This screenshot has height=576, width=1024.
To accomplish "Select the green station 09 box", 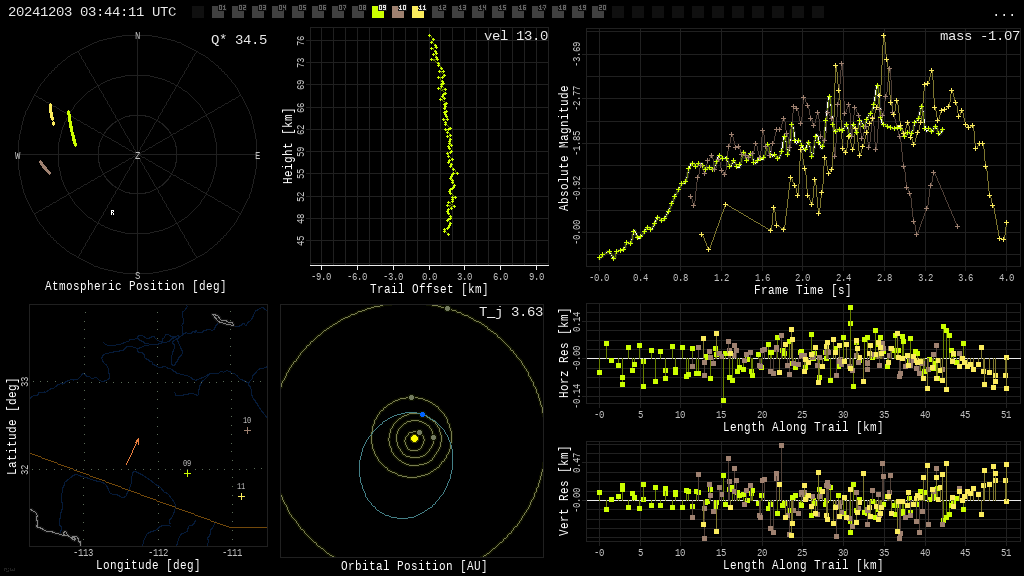I will (x=378, y=12).
